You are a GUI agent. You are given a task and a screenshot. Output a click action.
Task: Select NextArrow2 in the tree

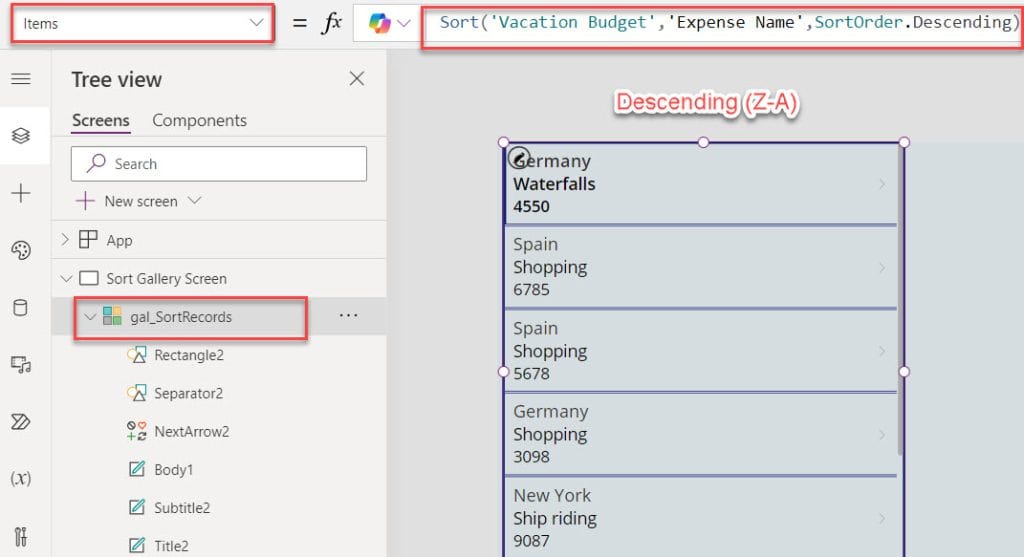click(x=191, y=432)
